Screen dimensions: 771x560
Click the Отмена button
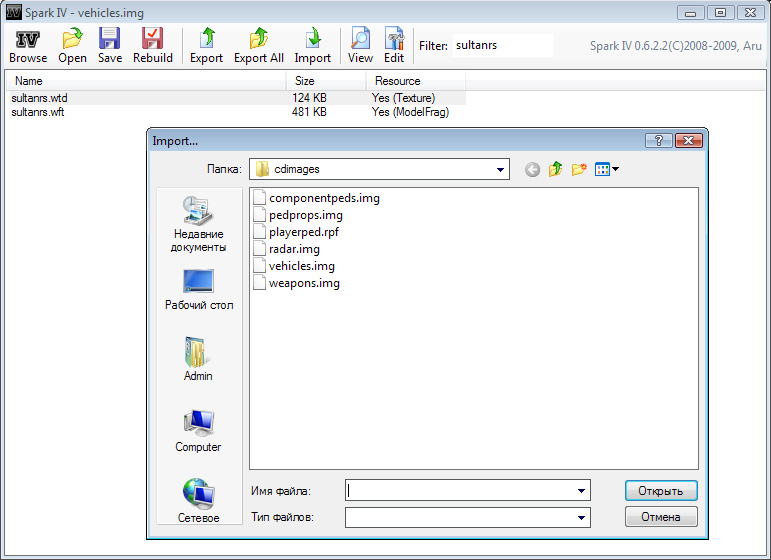[660, 517]
